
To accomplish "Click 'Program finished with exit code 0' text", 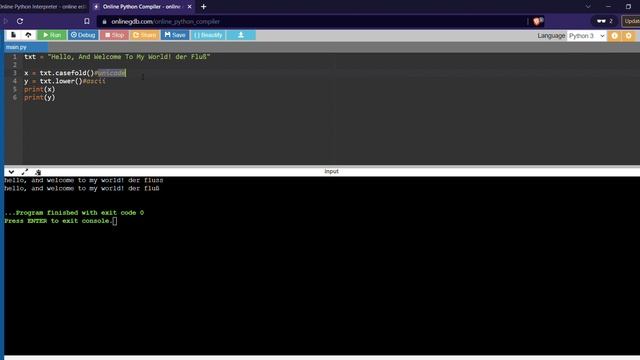I will click(80, 213).
